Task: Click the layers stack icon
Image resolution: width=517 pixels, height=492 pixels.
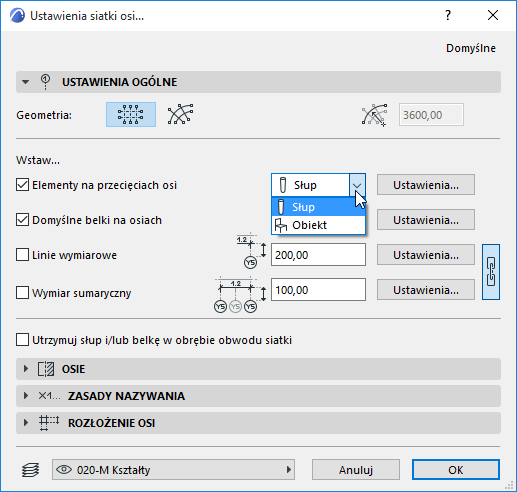Action: coord(30,470)
